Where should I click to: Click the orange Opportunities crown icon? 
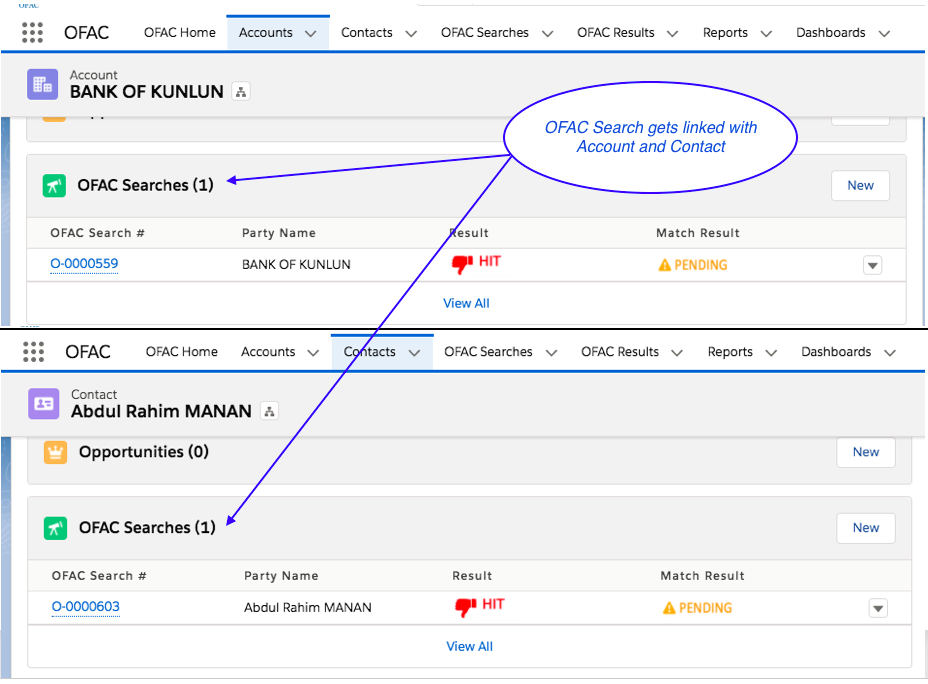(56, 452)
